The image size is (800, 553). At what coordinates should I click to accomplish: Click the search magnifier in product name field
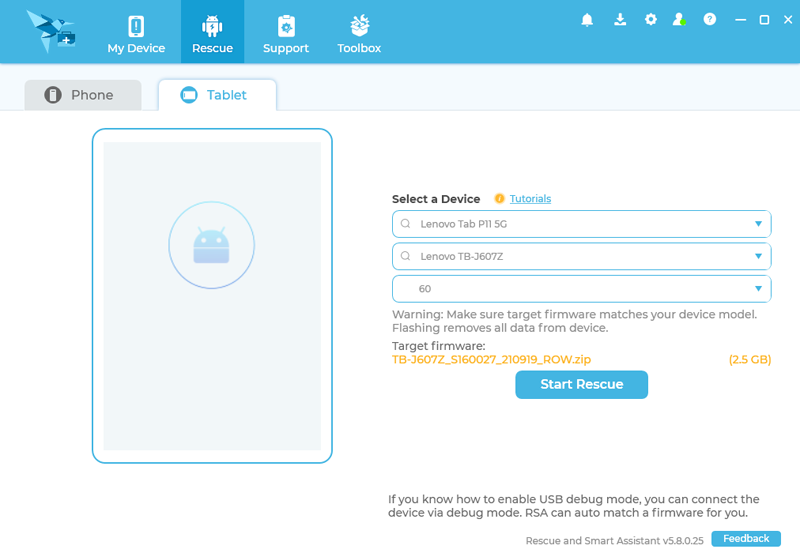click(405, 223)
